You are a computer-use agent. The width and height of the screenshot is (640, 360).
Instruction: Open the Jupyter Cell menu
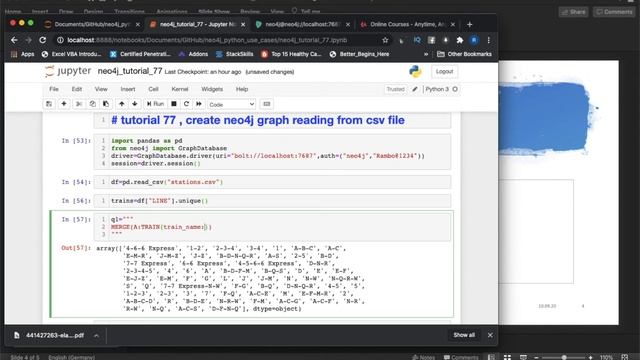[x=153, y=89]
